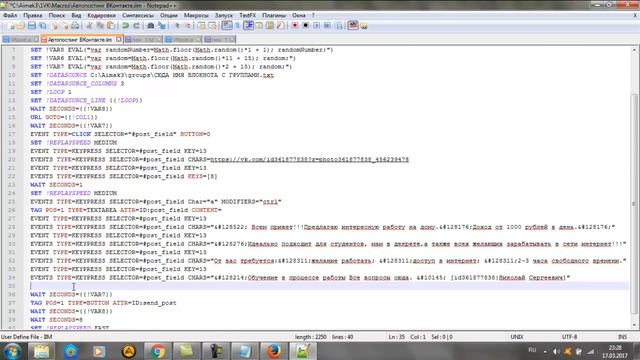Click the Copy toolbar icon

(x=100, y=26)
